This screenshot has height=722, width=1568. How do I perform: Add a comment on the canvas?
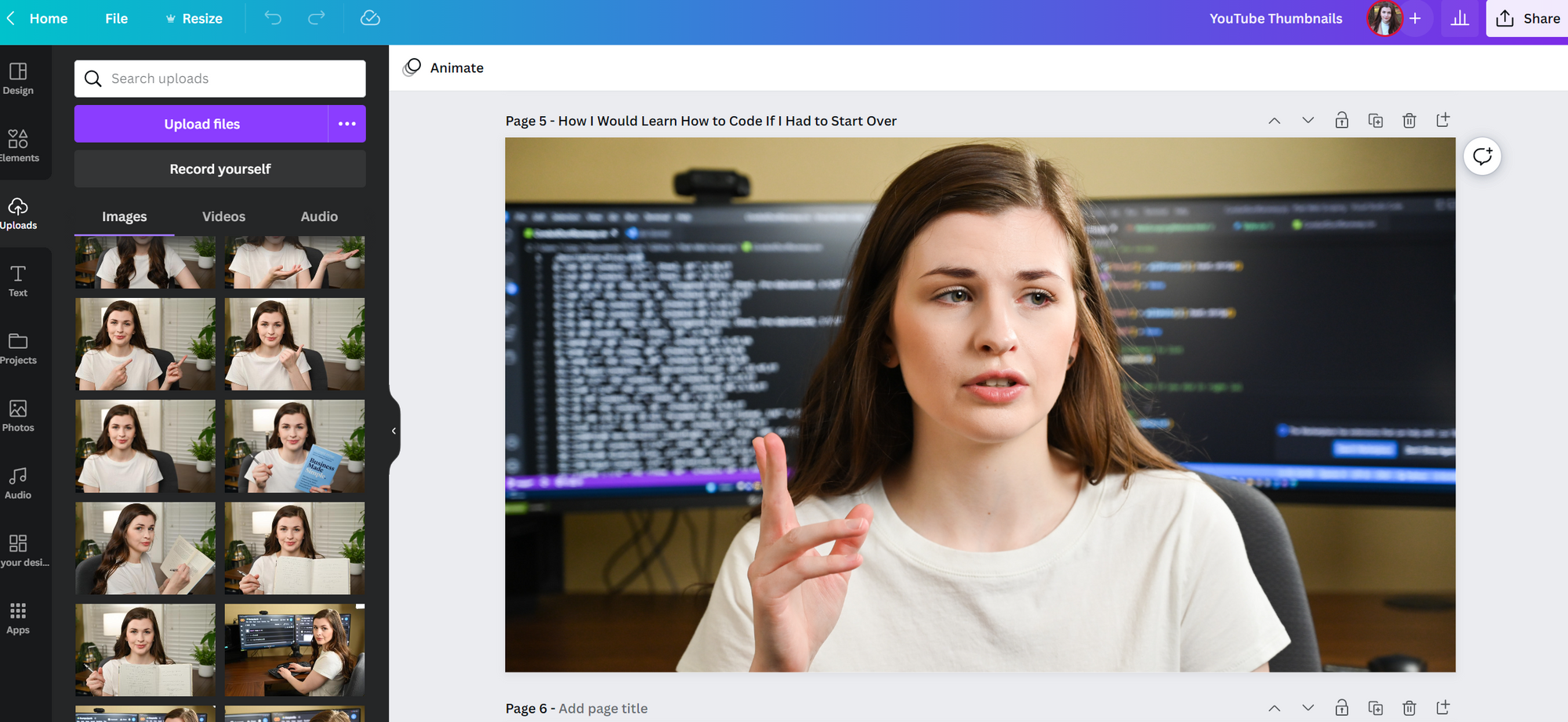point(1483,156)
